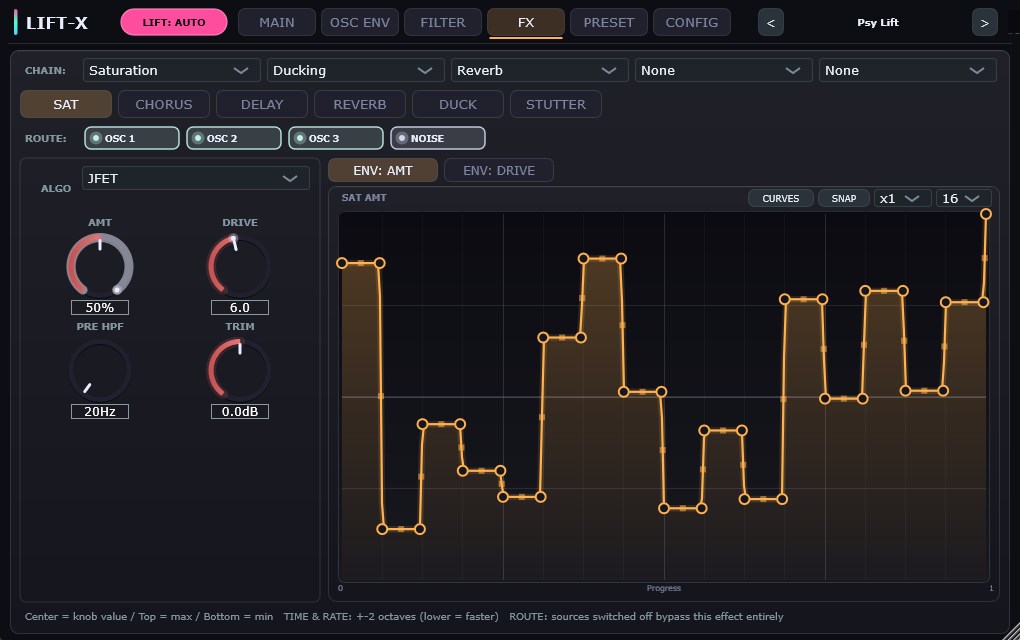Click the 50% AMT value field
The height and width of the screenshot is (640, 1020).
[x=100, y=307]
